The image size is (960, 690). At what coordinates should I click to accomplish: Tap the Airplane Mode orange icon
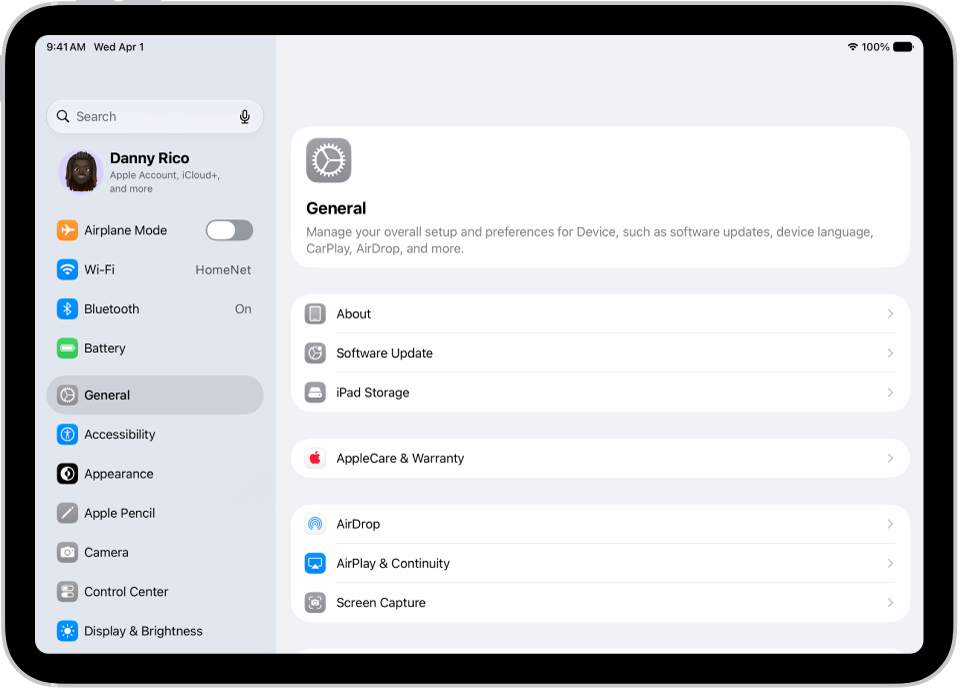click(x=67, y=230)
